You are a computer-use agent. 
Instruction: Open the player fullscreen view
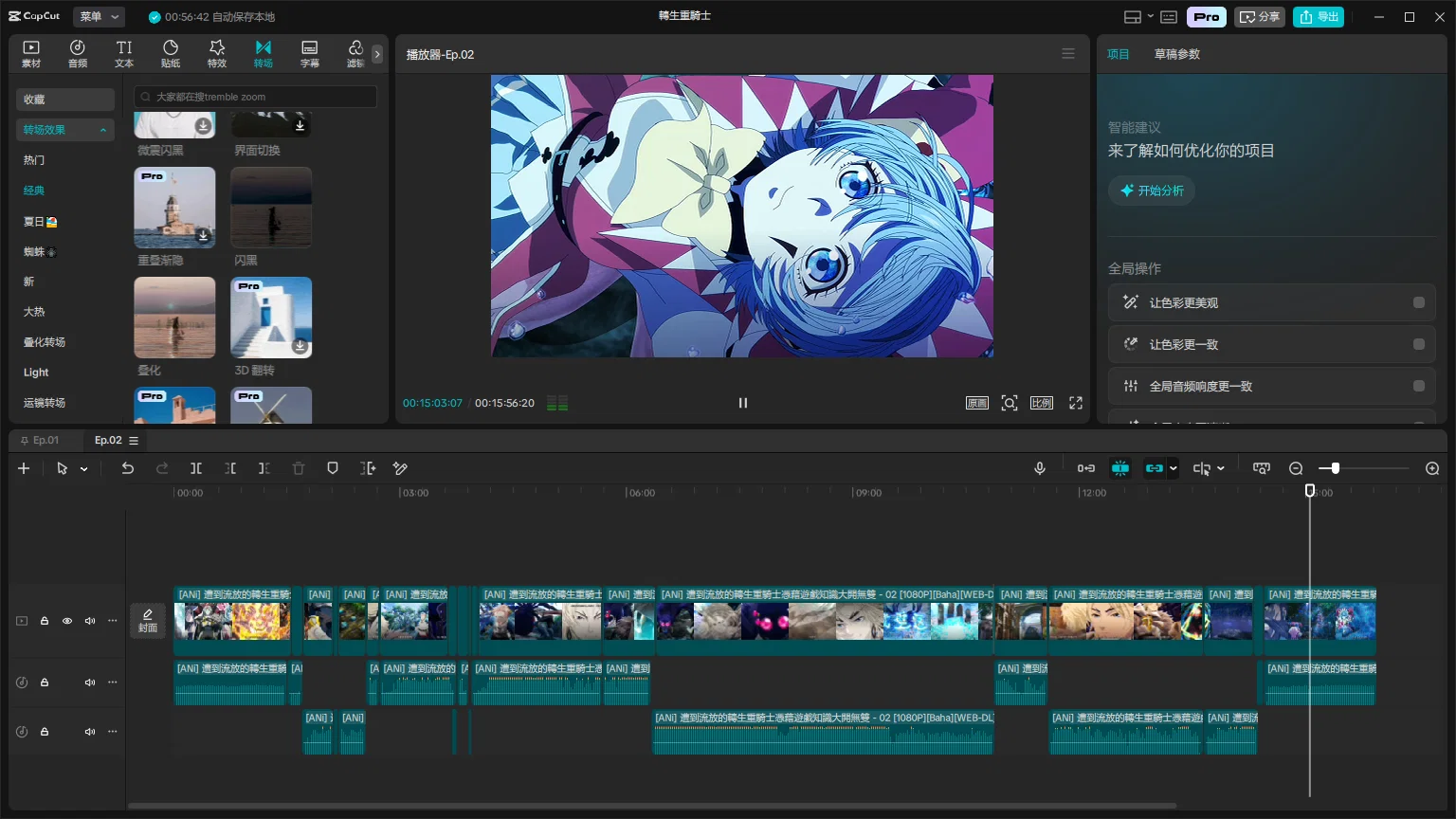click(x=1076, y=403)
